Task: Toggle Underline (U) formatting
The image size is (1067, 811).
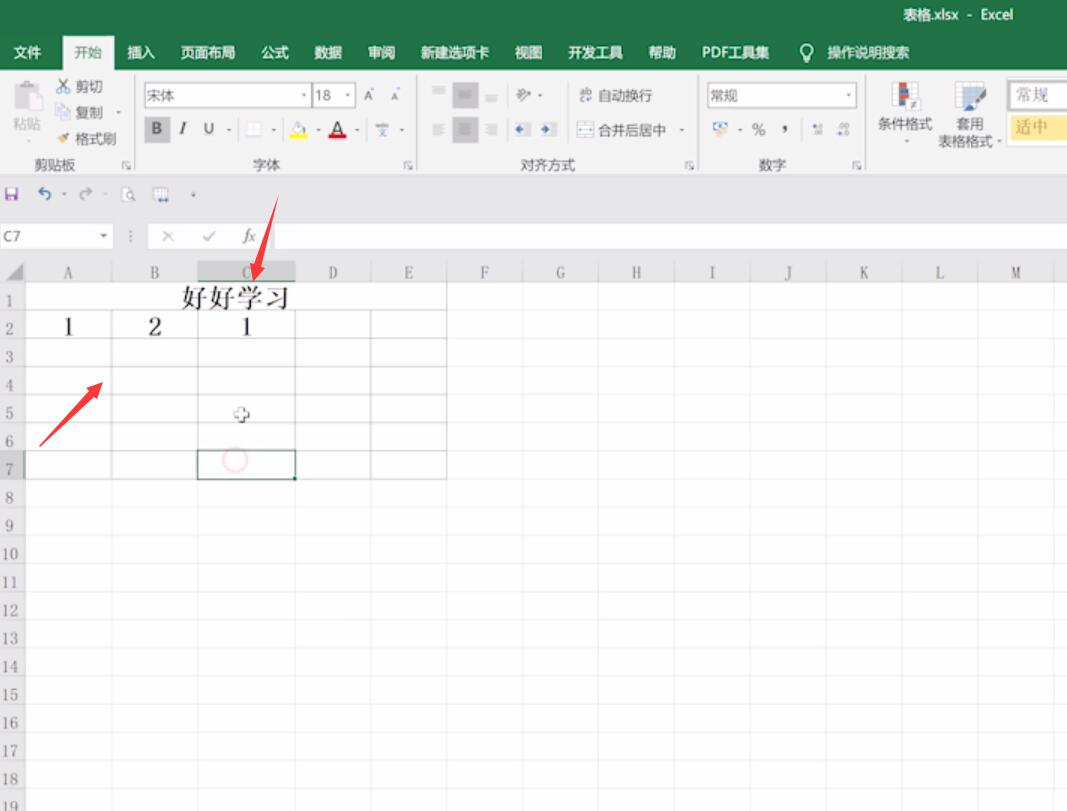Action: (209, 129)
